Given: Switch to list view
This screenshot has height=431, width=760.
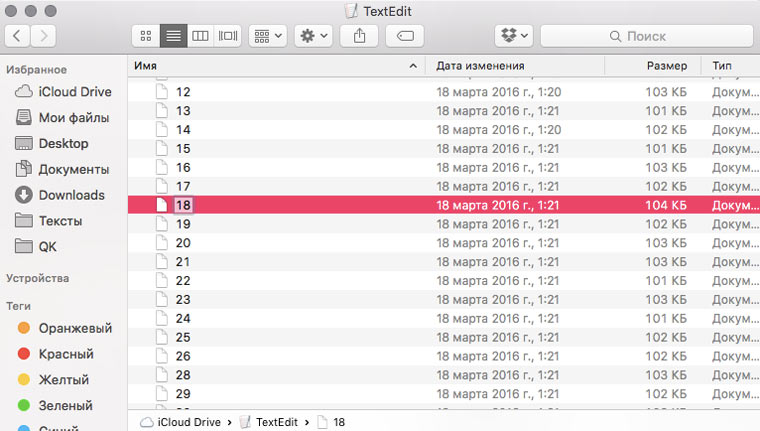Looking at the screenshot, I should (x=174, y=36).
